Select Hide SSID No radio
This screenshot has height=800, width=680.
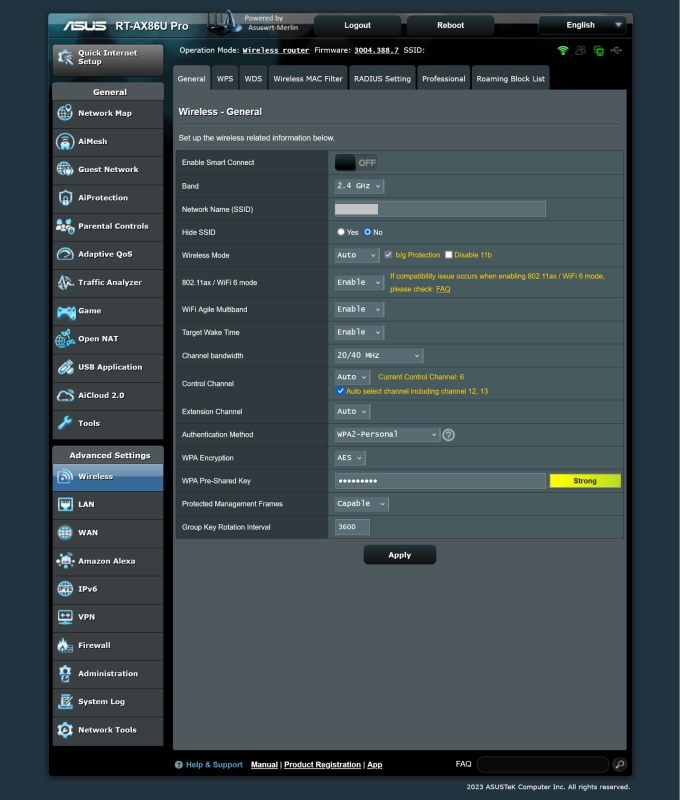click(x=367, y=232)
